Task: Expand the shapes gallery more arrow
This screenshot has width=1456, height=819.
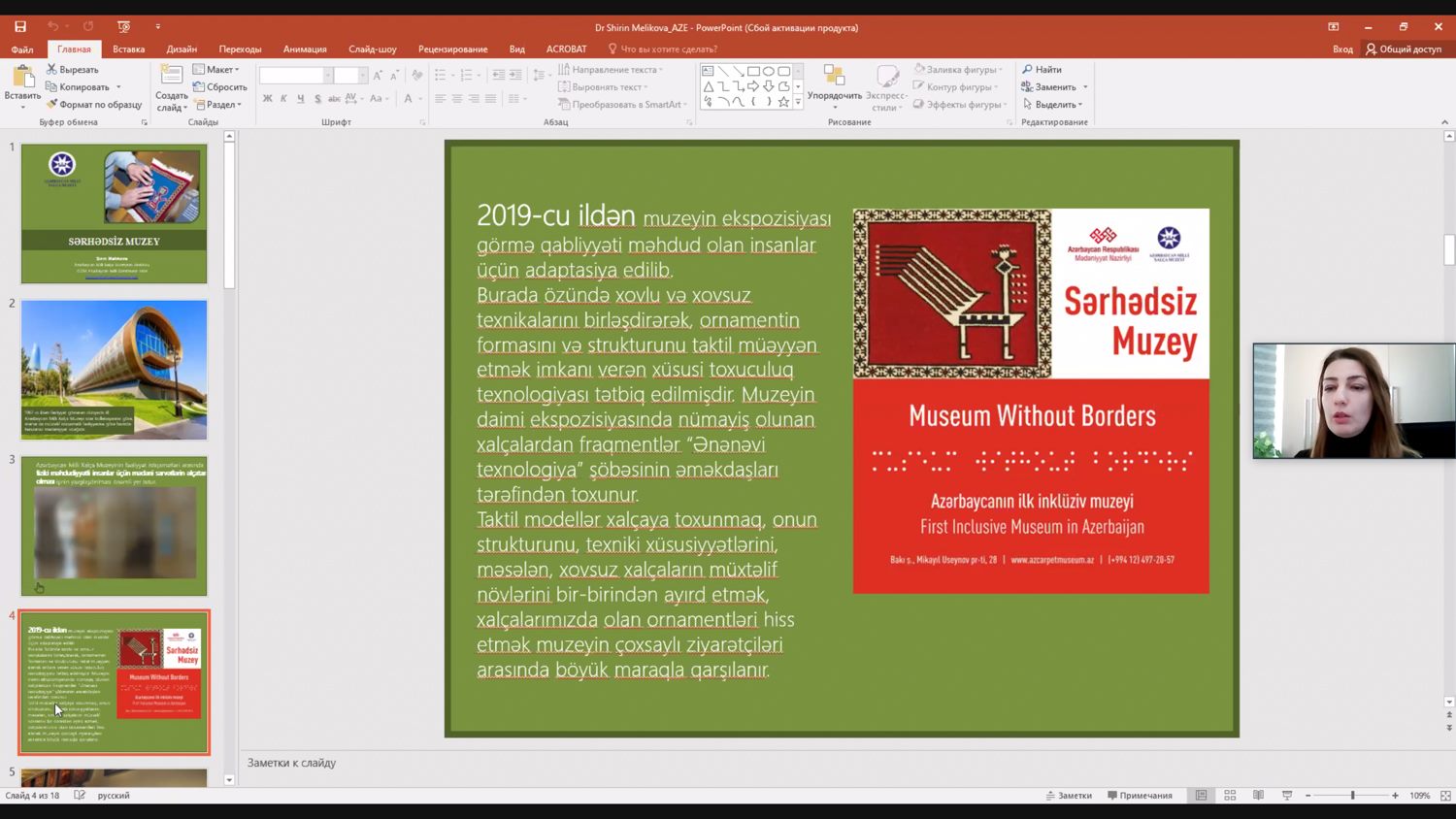Action: [x=798, y=102]
